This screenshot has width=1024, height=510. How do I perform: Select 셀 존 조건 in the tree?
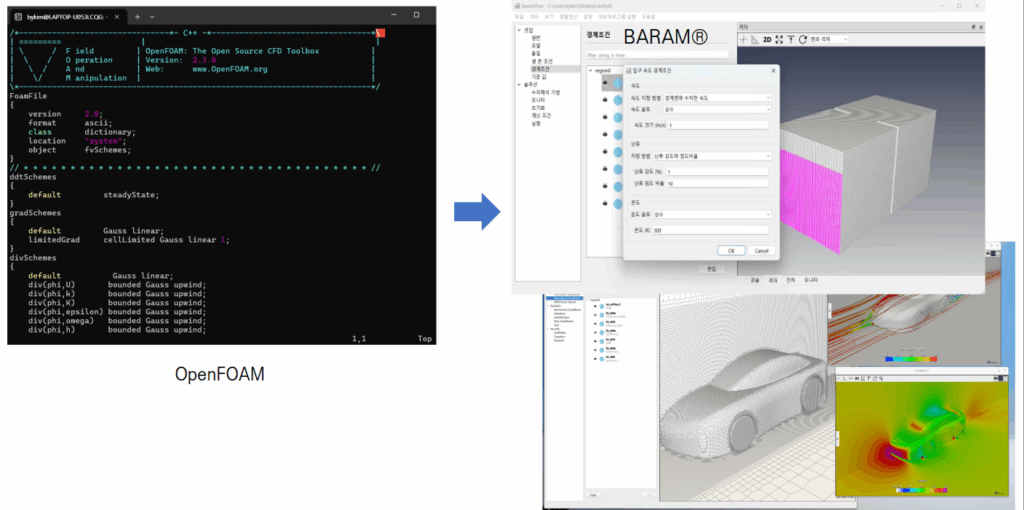click(541, 61)
